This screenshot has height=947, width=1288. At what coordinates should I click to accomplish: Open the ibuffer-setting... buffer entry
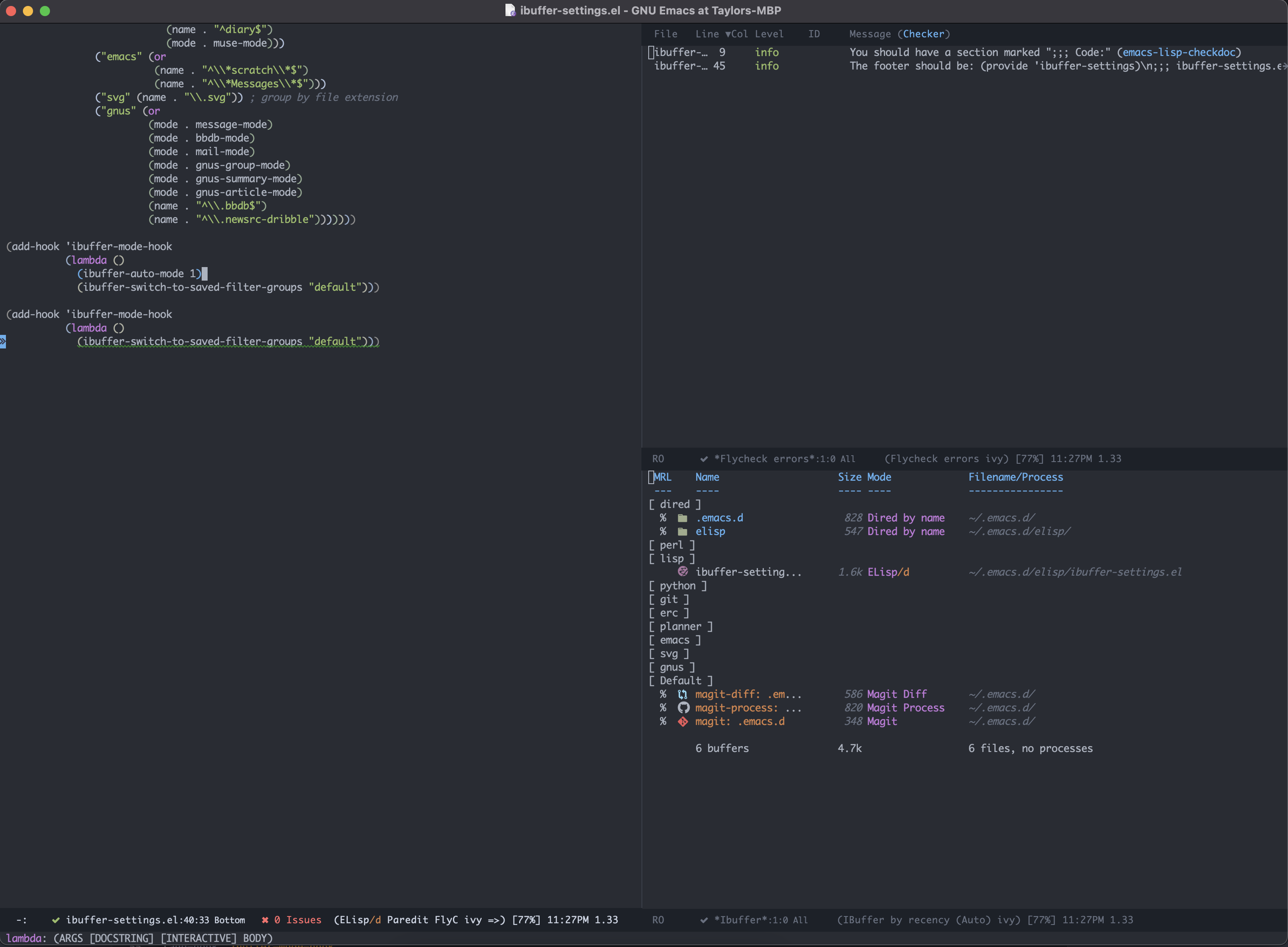[x=748, y=572]
